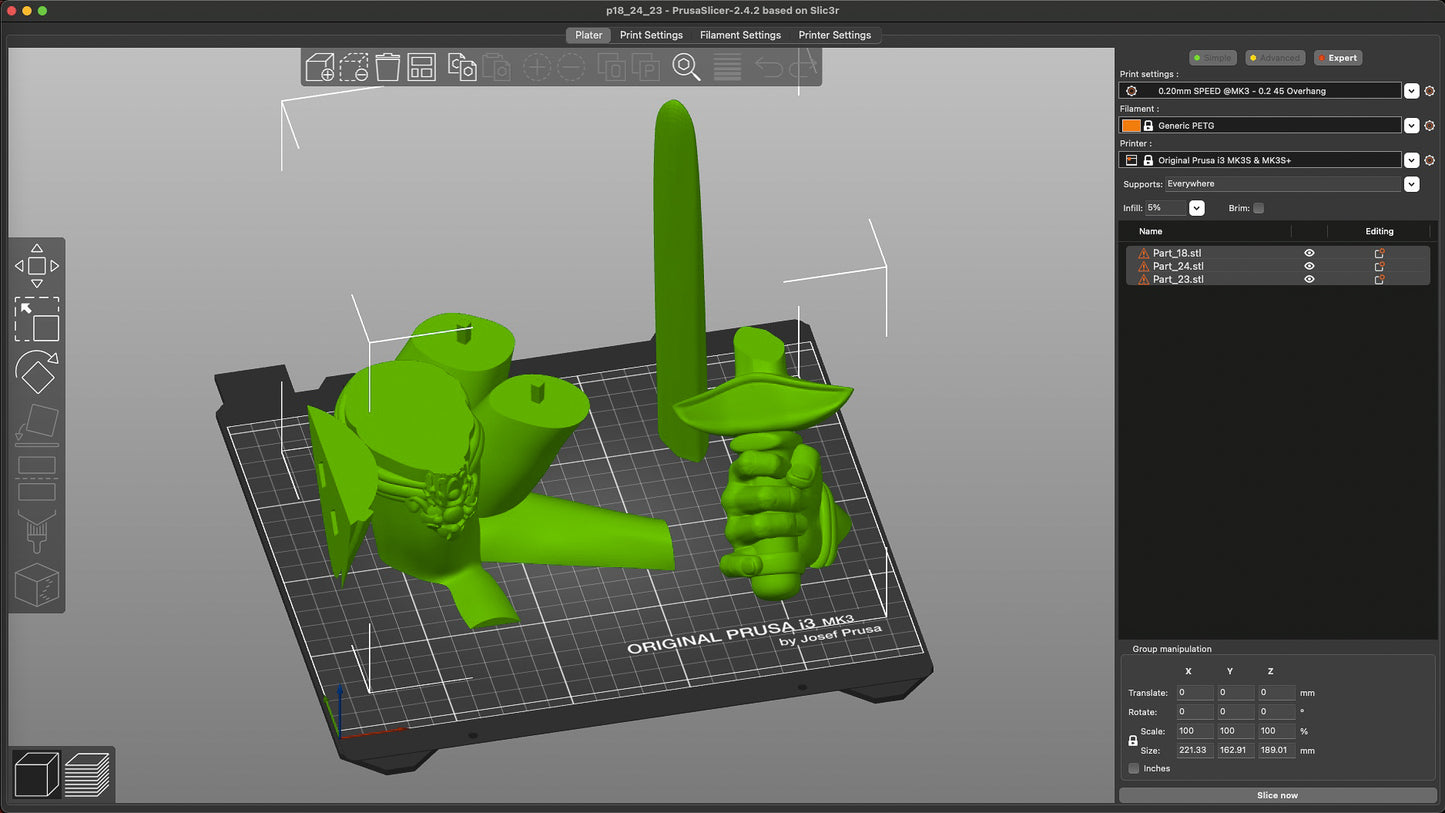This screenshot has height=813, width=1445.
Task: Select the Move tool in left toolbar
Action: 37,266
